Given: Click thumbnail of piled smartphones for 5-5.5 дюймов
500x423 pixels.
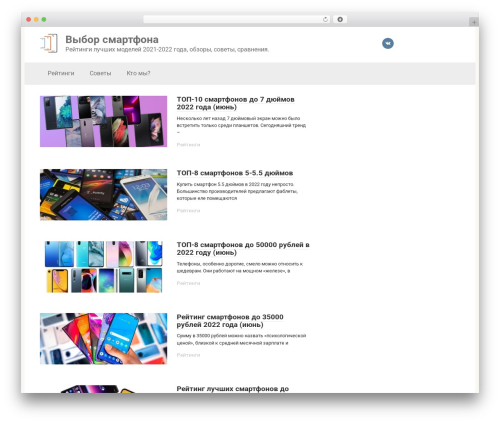Looking at the screenshot, I should tap(103, 195).
